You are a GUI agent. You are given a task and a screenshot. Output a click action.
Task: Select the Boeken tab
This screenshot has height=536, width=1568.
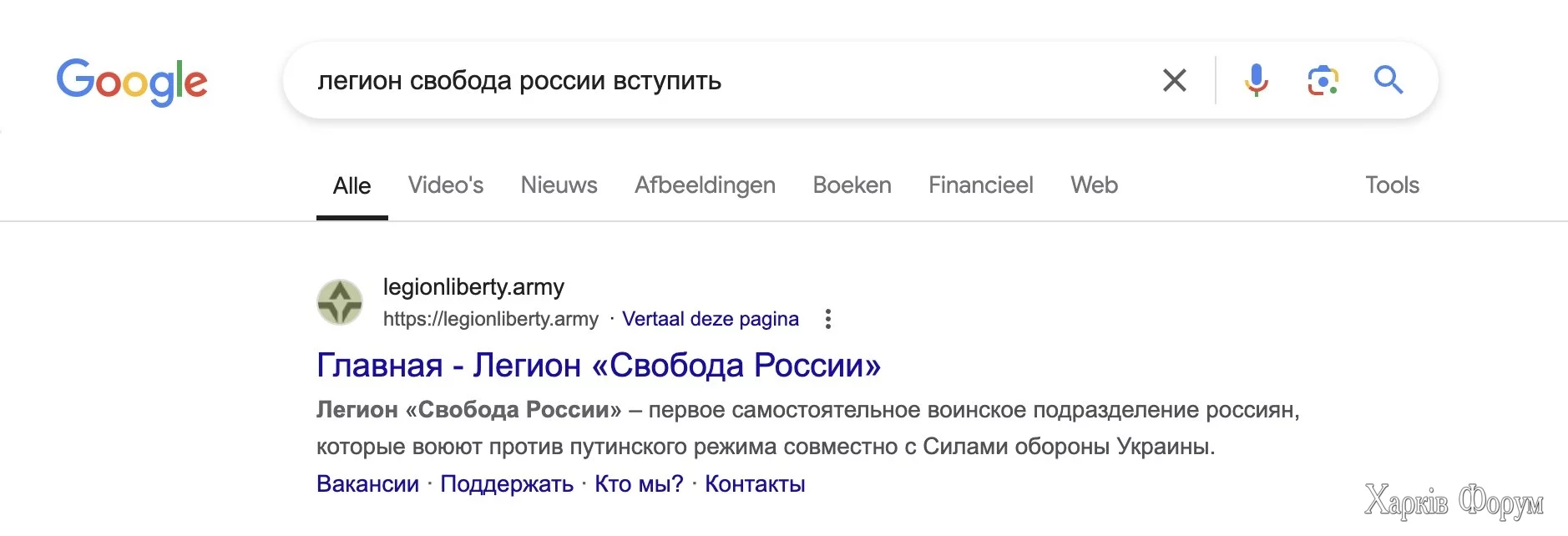[852, 185]
